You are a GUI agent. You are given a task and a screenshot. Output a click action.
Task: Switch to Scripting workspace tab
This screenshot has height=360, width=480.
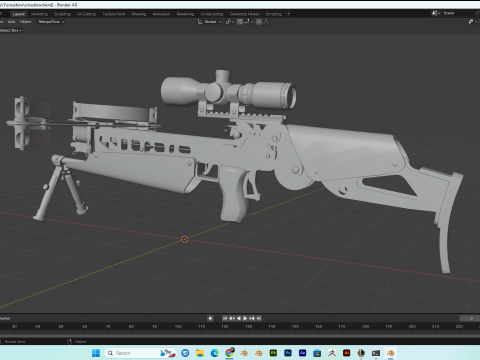tap(274, 14)
